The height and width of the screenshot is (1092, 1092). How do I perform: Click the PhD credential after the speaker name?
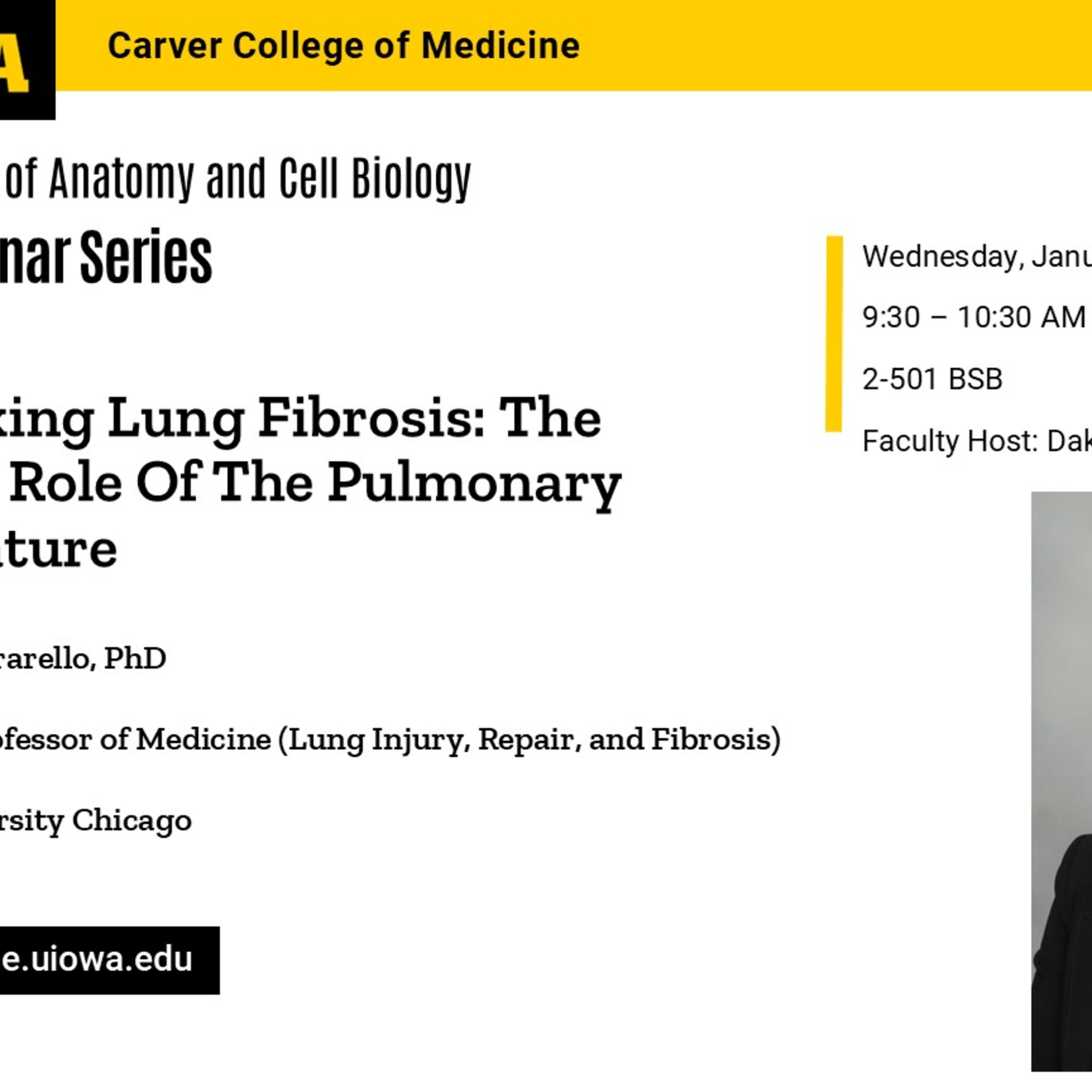pyautogui.click(x=135, y=658)
